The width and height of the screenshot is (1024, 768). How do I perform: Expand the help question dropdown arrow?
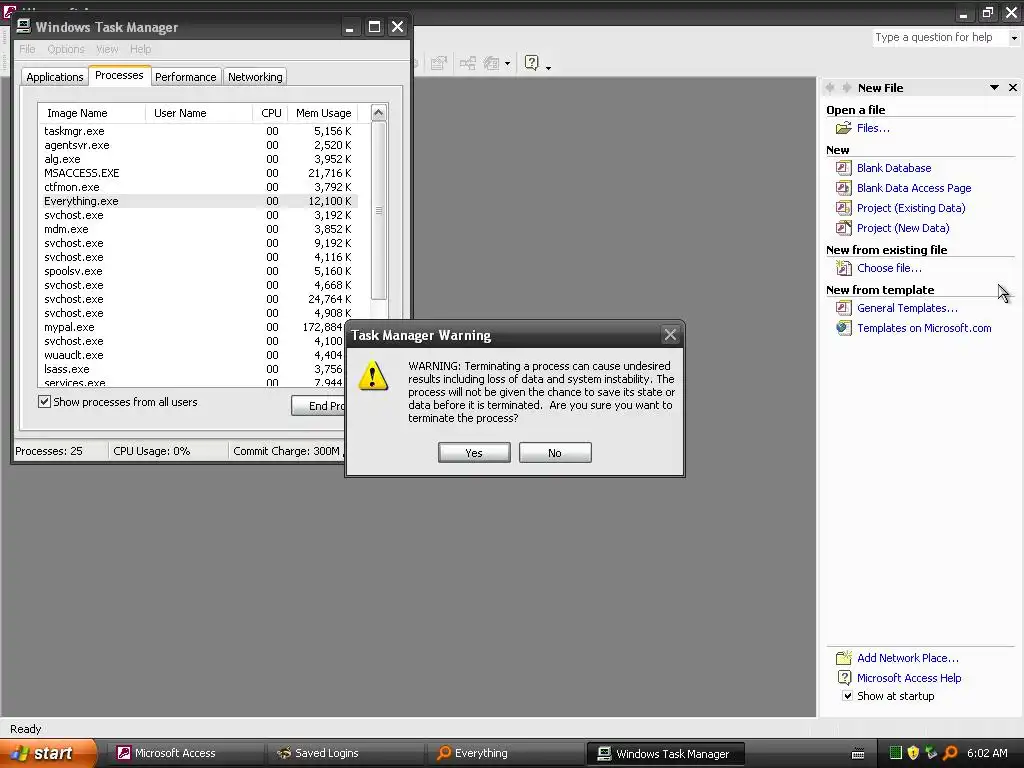(1014, 38)
